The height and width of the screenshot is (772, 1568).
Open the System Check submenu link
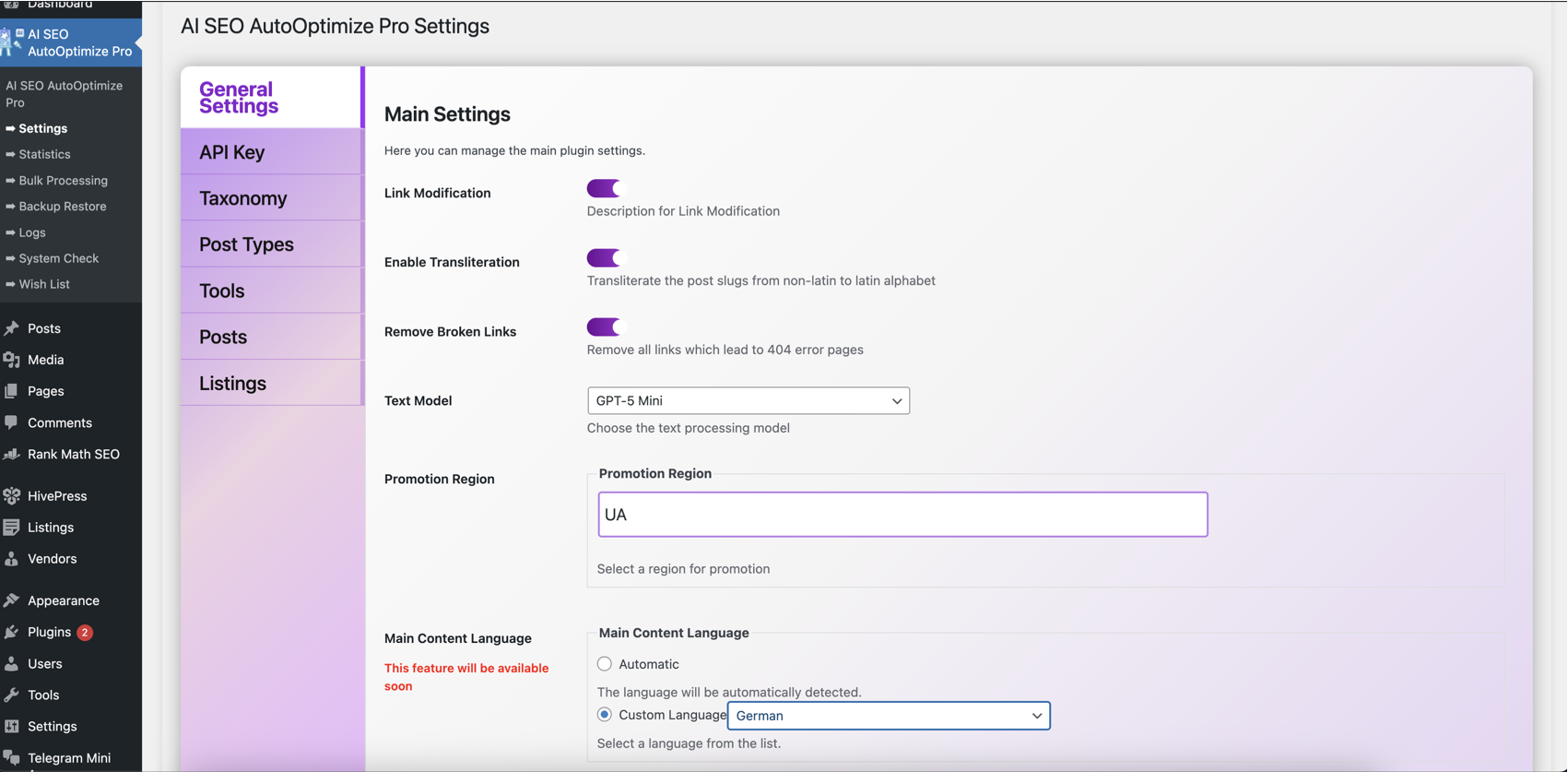click(x=58, y=258)
